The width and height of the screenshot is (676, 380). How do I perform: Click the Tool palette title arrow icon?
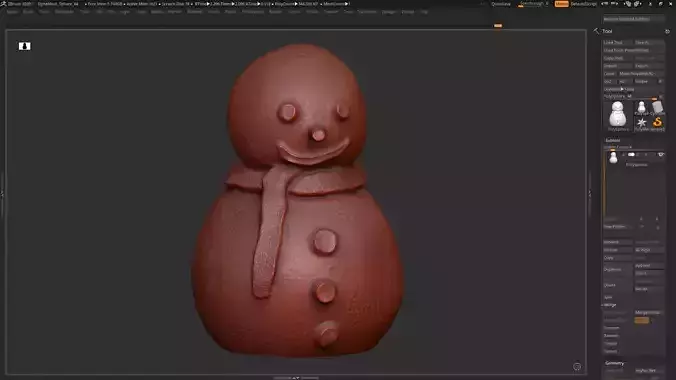click(597, 31)
